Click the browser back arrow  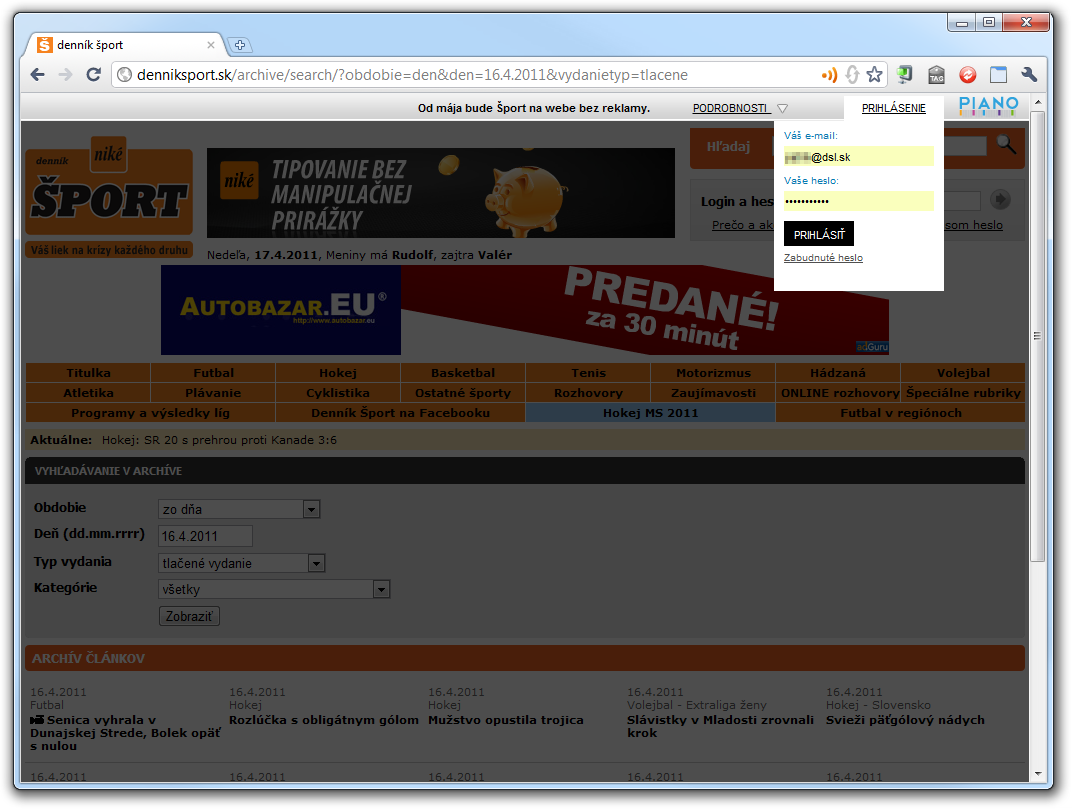click(37, 75)
